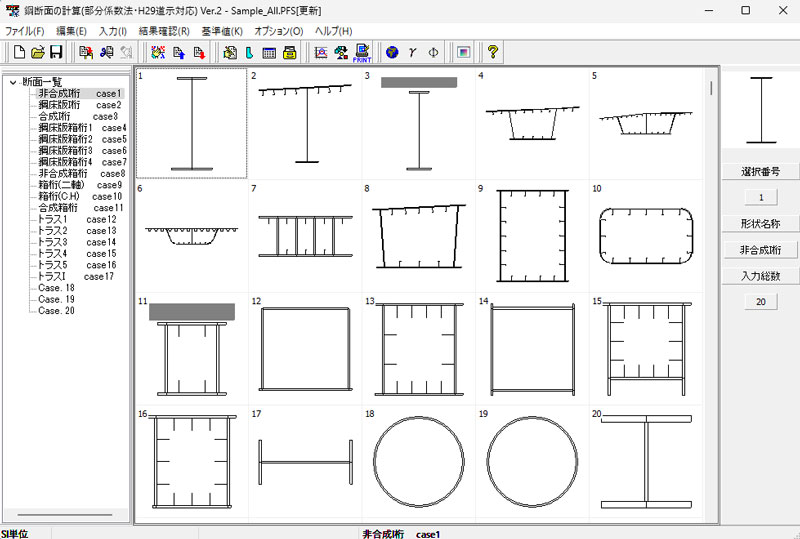The image size is (800, 539).
Task: Save with the floppy disk icon
Action: coord(56,52)
